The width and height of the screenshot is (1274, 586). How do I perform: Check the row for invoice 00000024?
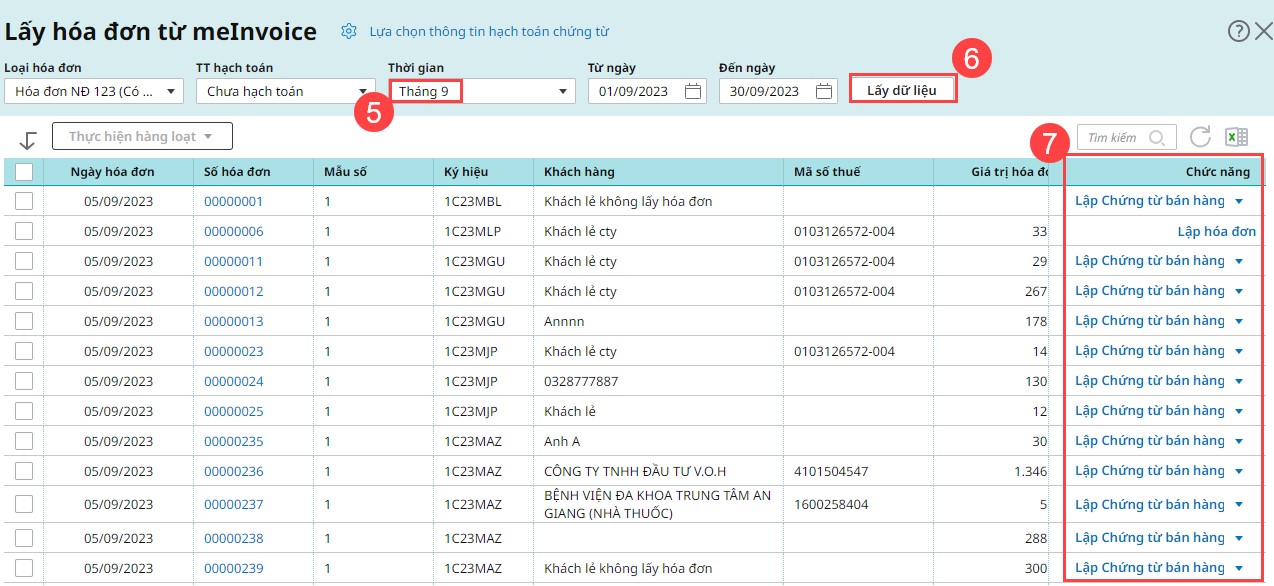click(24, 381)
